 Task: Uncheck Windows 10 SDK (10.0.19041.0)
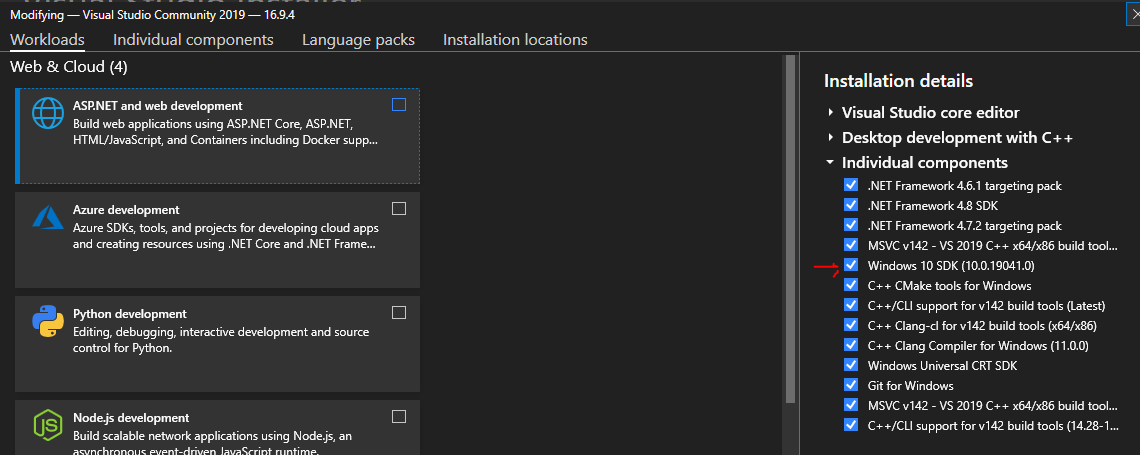(x=851, y=266)
